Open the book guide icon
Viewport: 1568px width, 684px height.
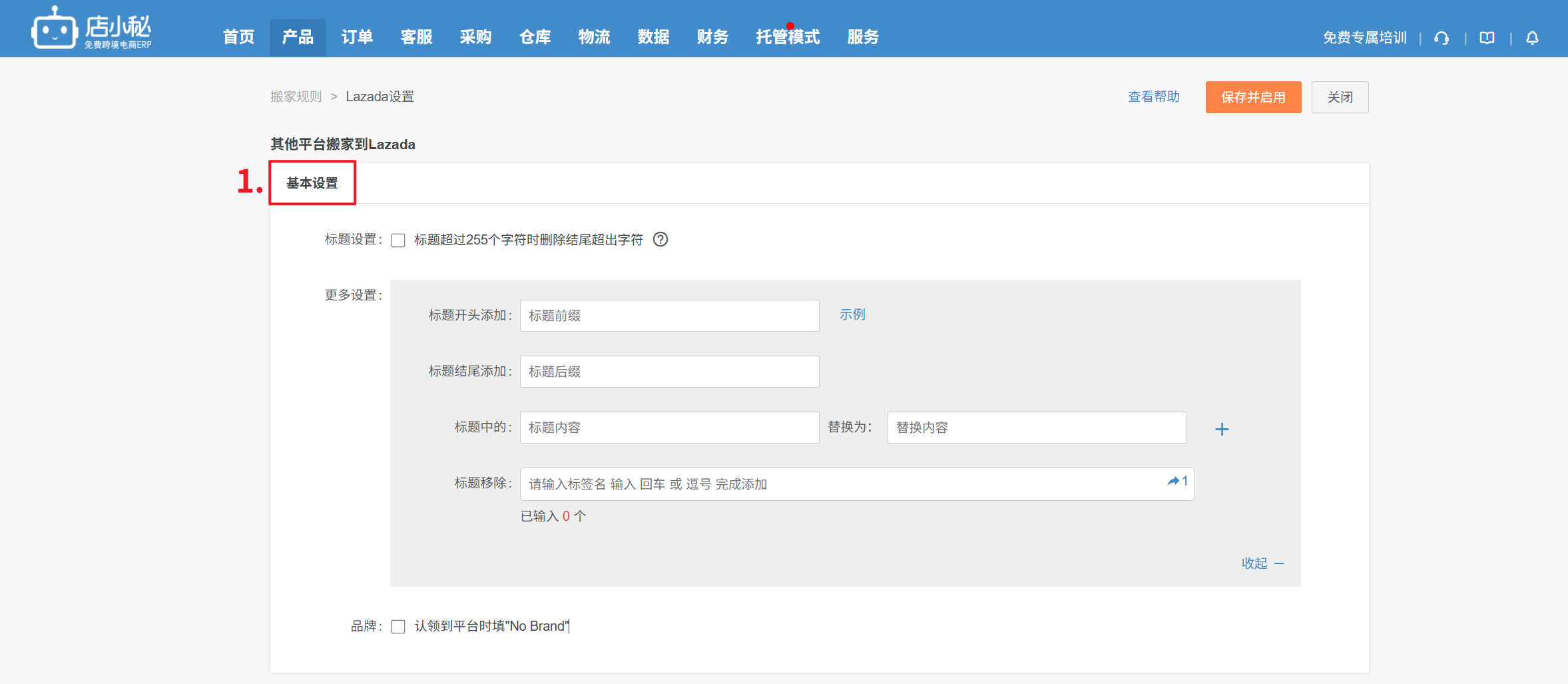tap(1487, 38)
